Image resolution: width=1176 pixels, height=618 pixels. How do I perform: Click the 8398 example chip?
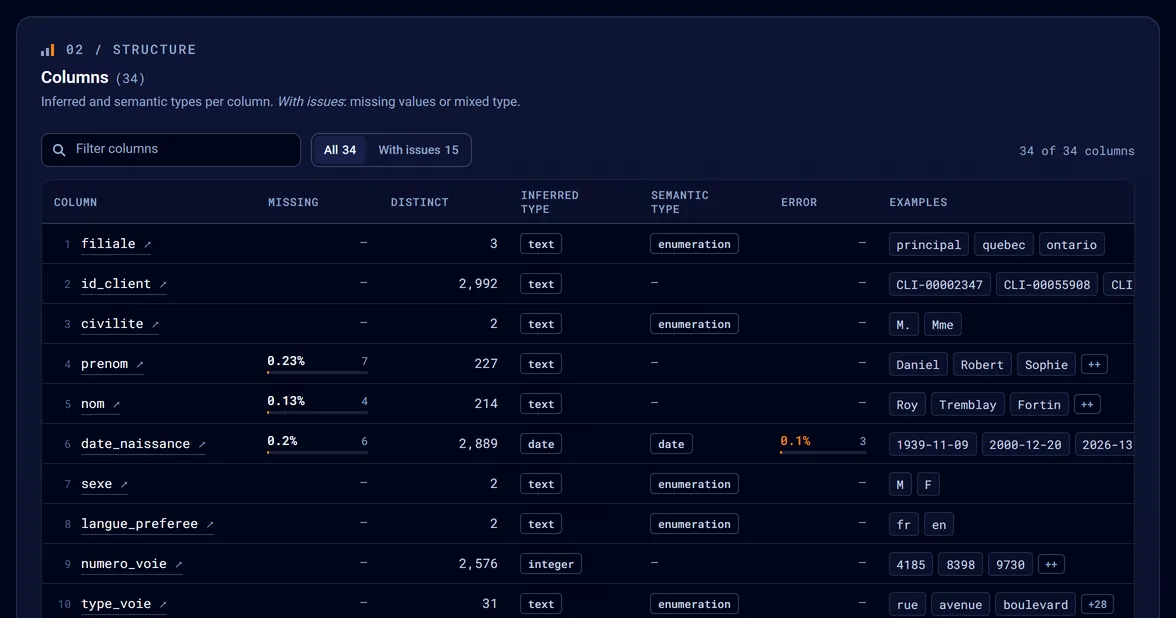tap(960, 564)
